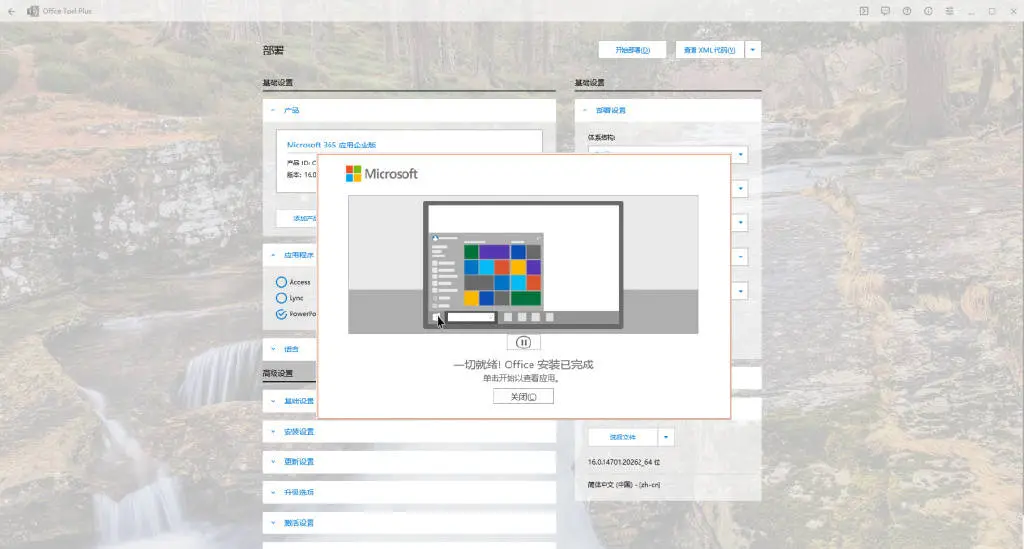Expand the 更新设置 section
The image size is (1024, 549).
click(x=409, y=462)
